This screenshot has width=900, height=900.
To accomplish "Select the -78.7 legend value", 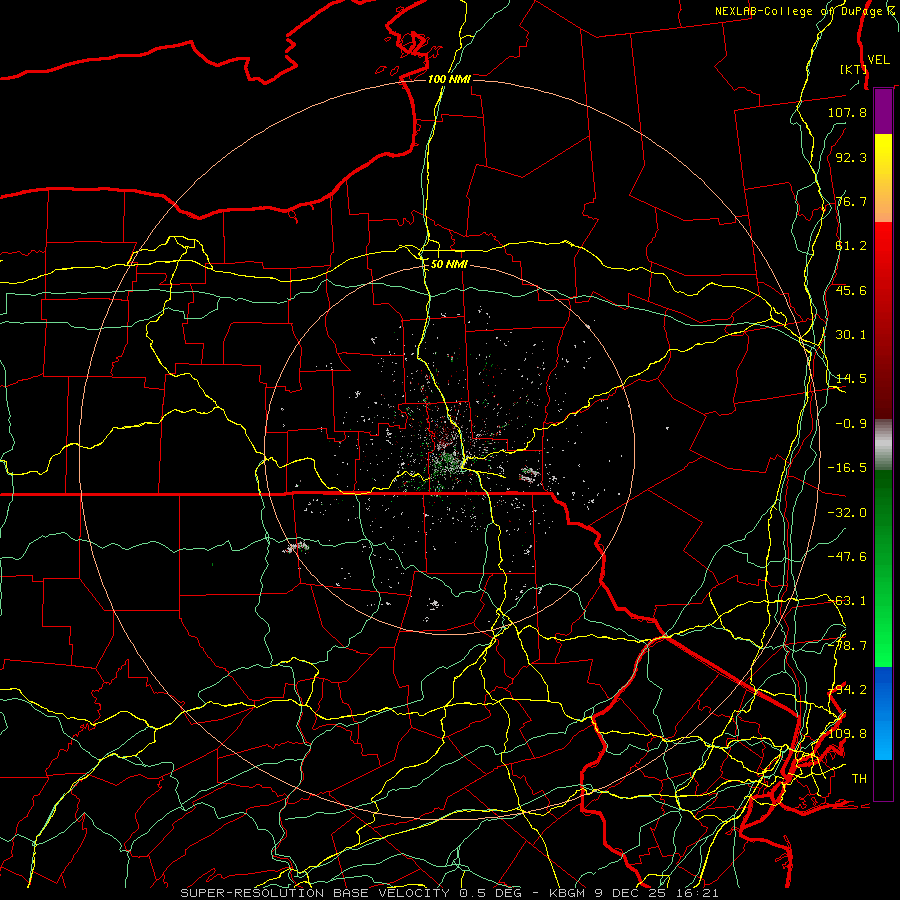I will (x=847, y=646).
